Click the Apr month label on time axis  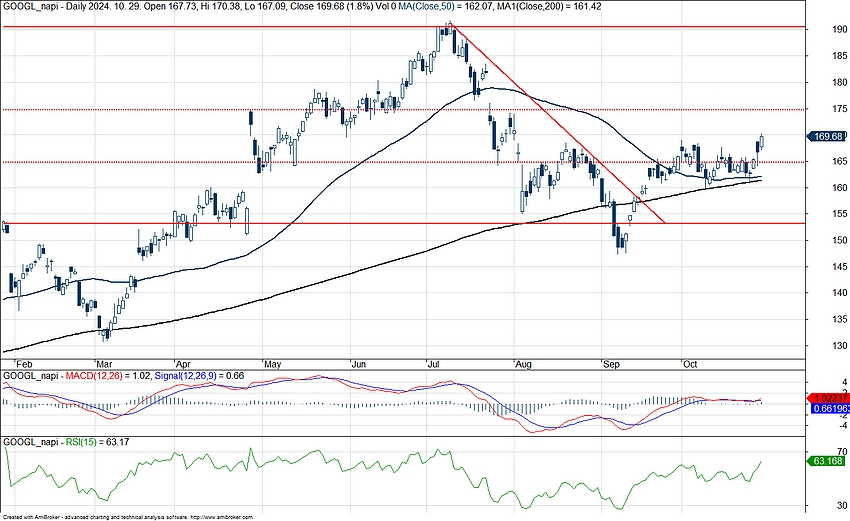[183, 364]
